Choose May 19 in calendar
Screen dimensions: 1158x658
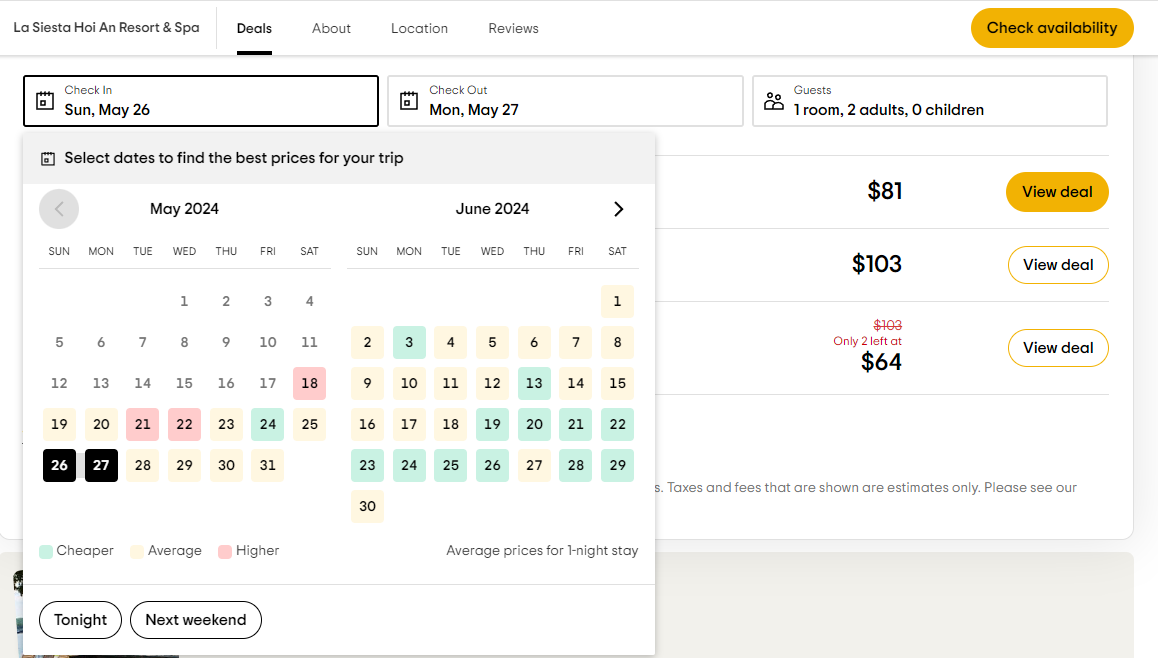59,425
